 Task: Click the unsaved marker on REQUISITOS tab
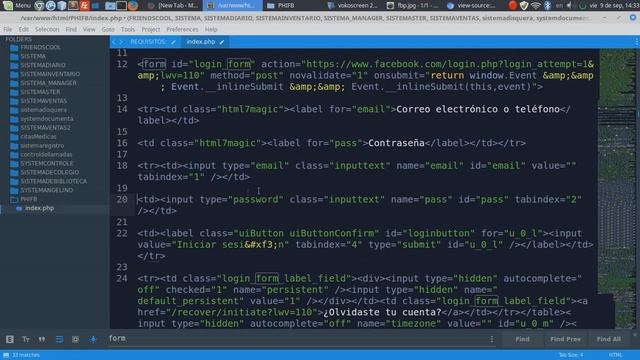[x=174, y=42]
